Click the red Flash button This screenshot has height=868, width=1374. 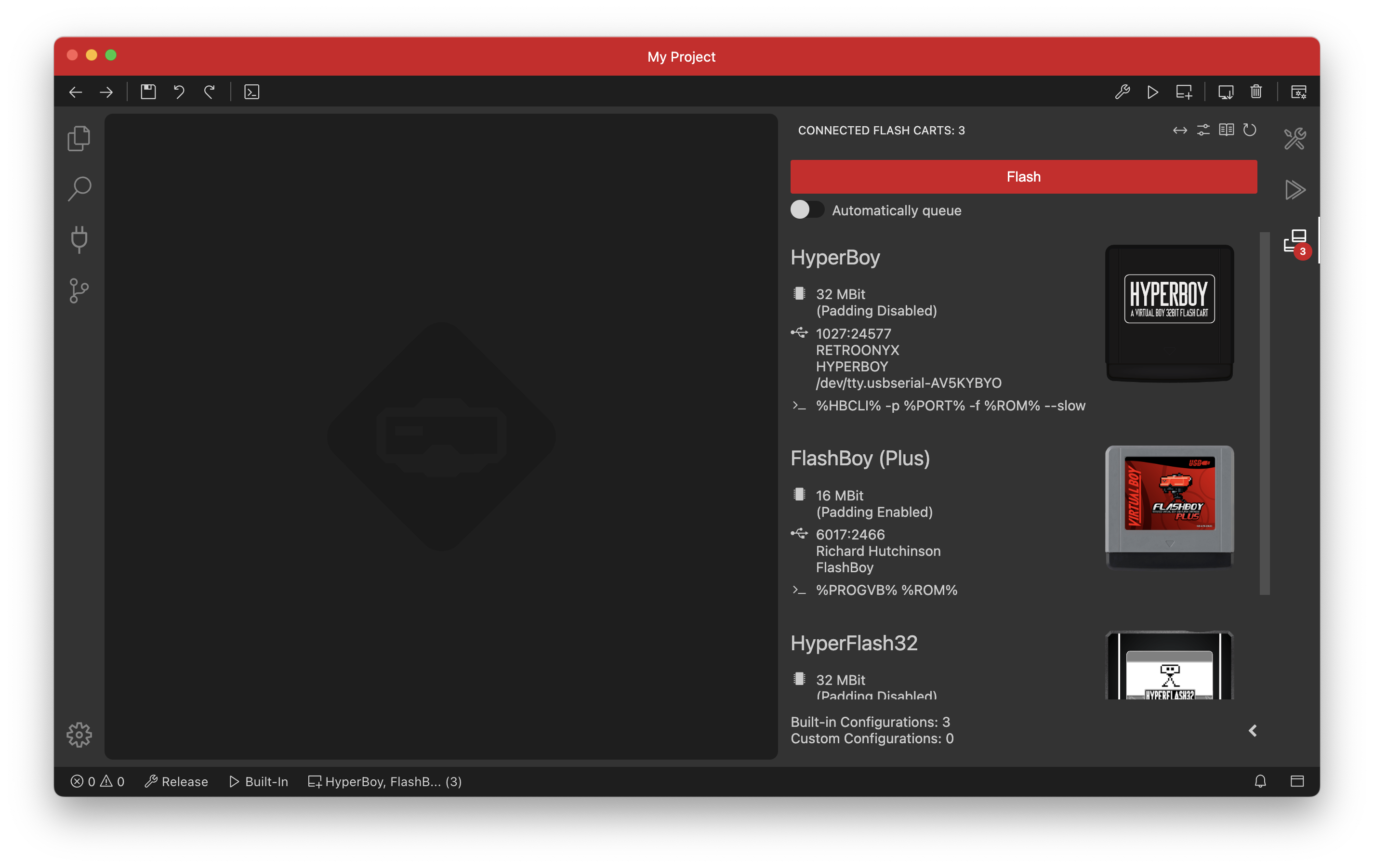[x=1024, y=177]
